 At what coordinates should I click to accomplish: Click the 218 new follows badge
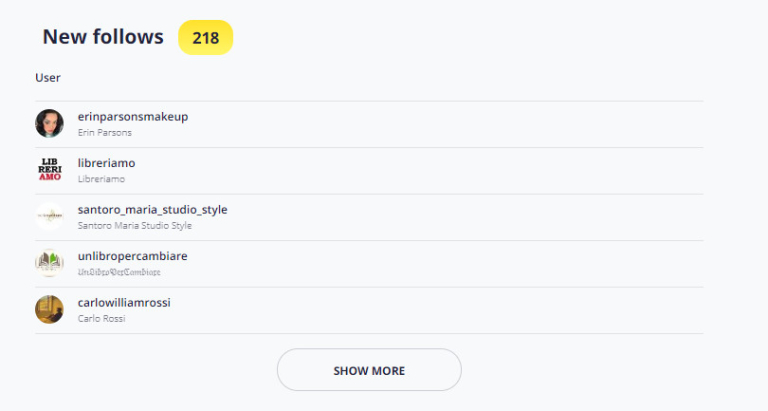pos(205,38)
